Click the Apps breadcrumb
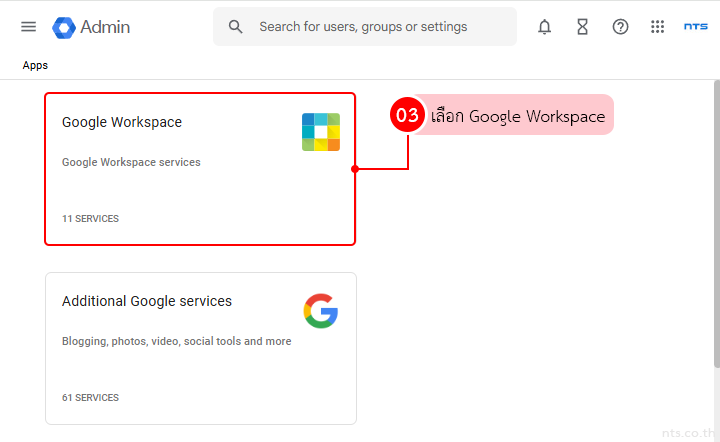This screenshot has height=442, width=720. 35,65
